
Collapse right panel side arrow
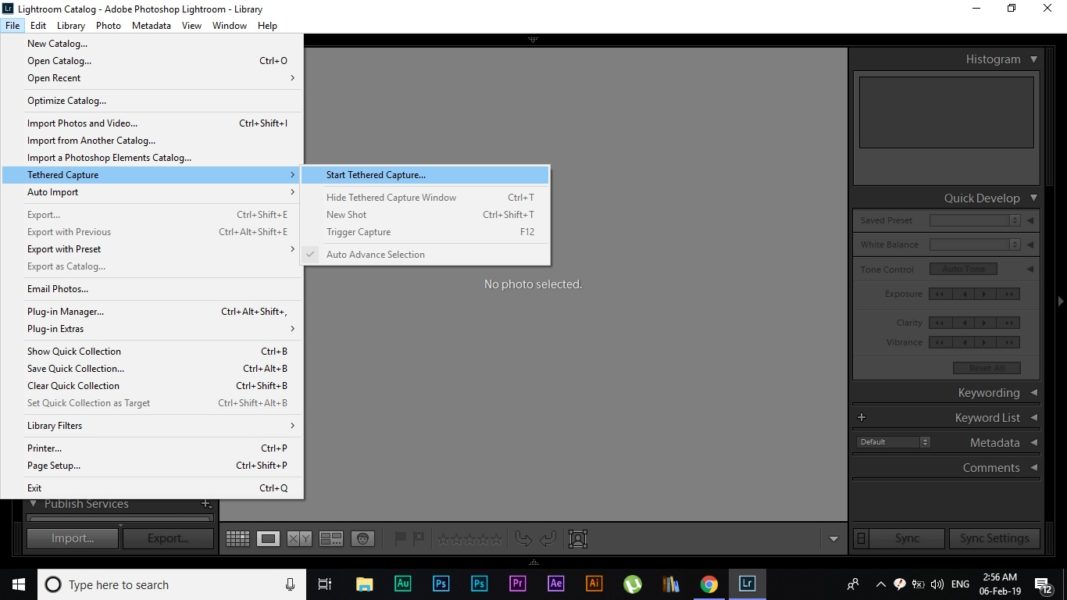click(1060, 301)
